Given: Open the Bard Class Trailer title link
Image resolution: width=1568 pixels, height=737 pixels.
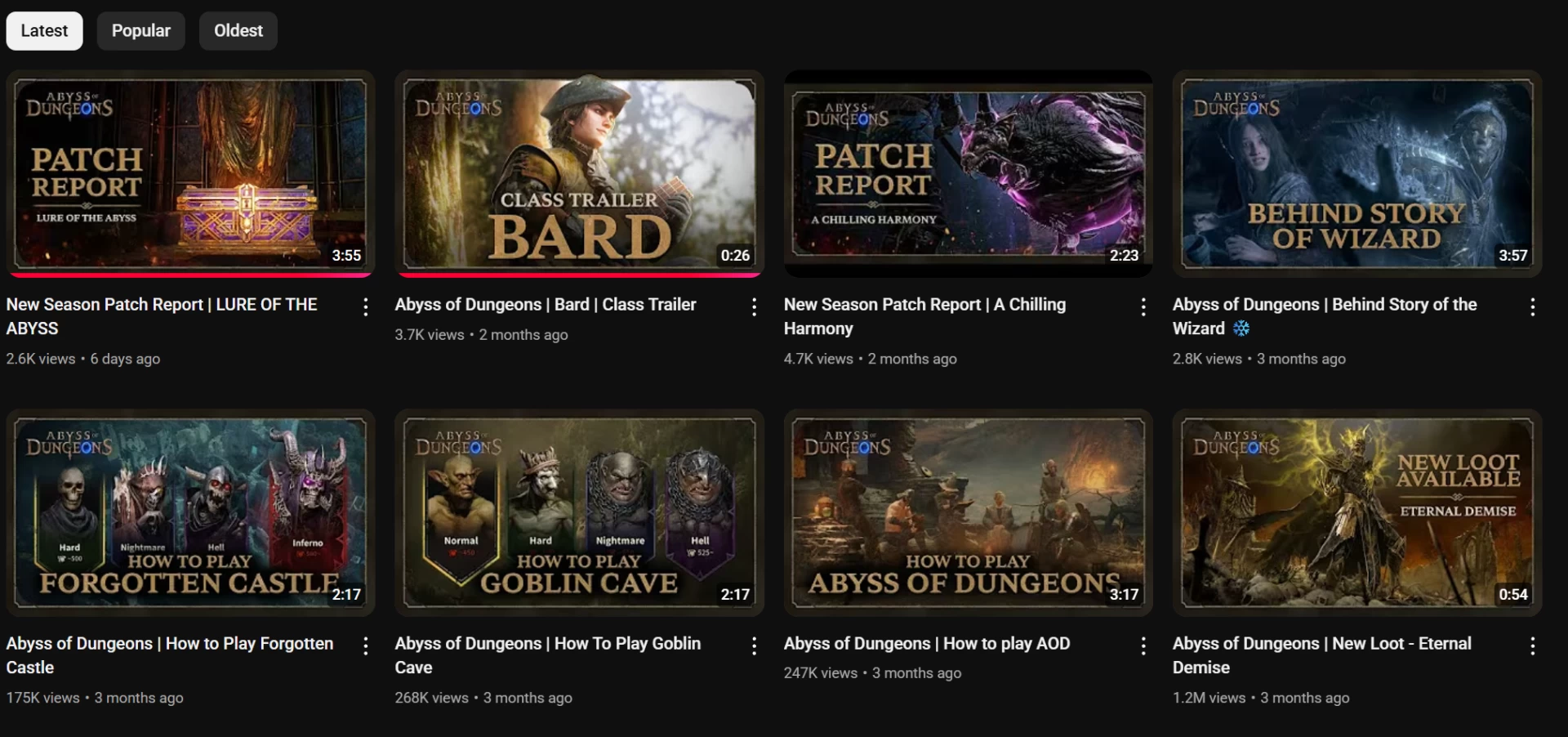Looking at the screenshot, I should point(545,305).
